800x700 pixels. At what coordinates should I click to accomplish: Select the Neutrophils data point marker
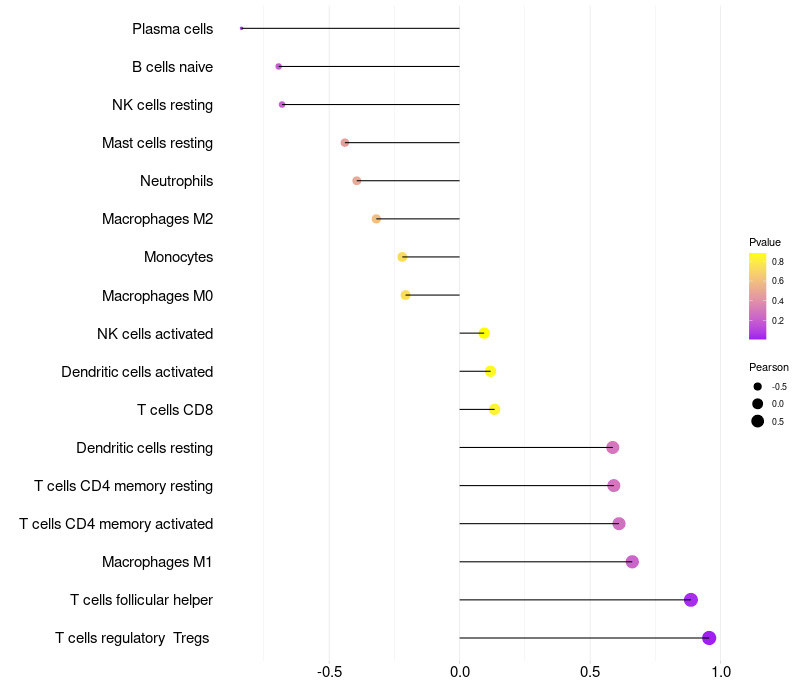[357, 181]
